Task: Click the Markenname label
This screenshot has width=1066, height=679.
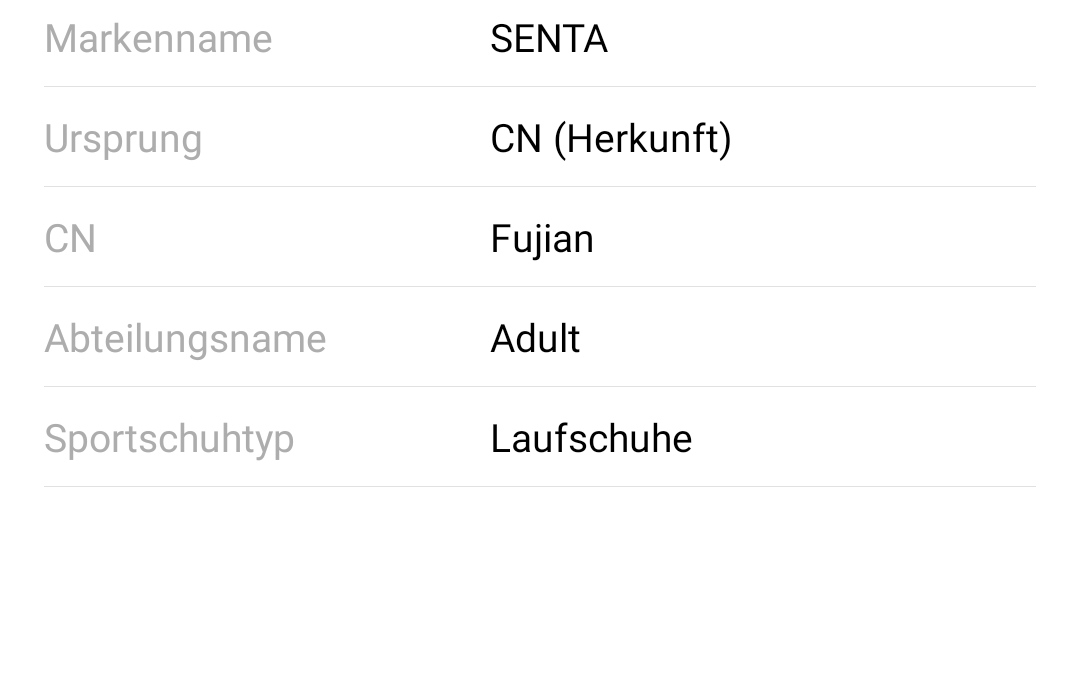Action: (158, 39)
